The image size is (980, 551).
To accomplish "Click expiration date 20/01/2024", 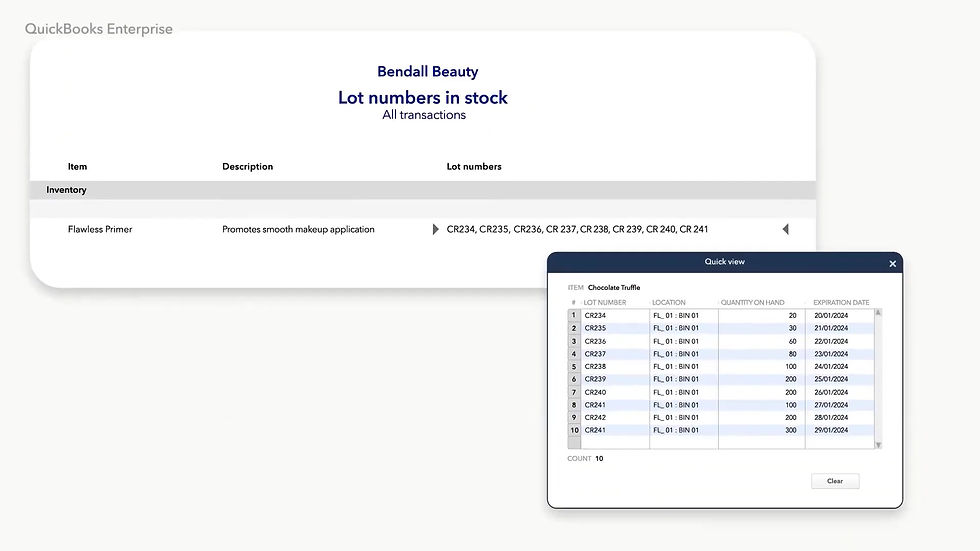I will (x=831, y=315).
